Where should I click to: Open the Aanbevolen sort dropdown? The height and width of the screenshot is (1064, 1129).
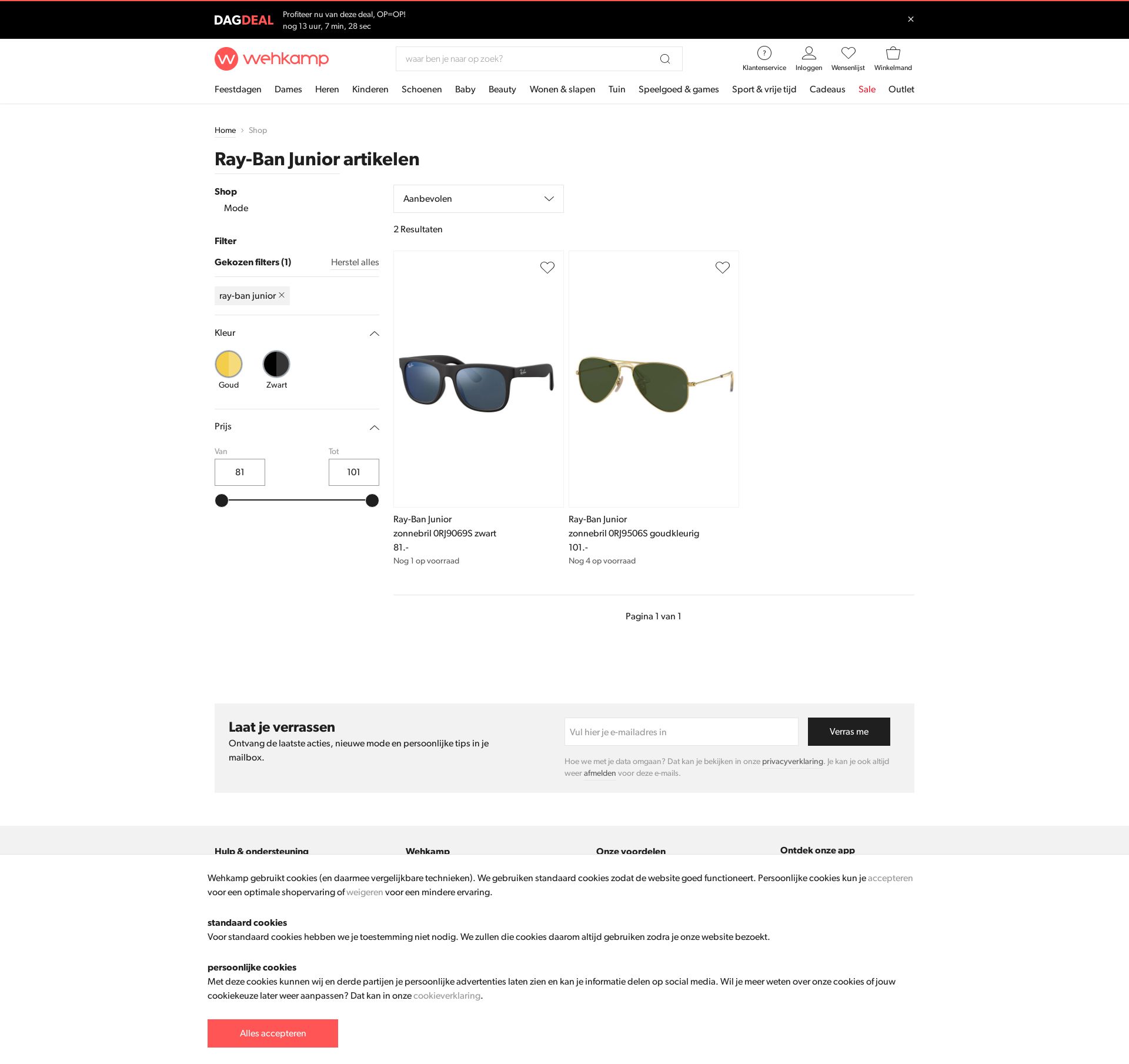point(479,199)
